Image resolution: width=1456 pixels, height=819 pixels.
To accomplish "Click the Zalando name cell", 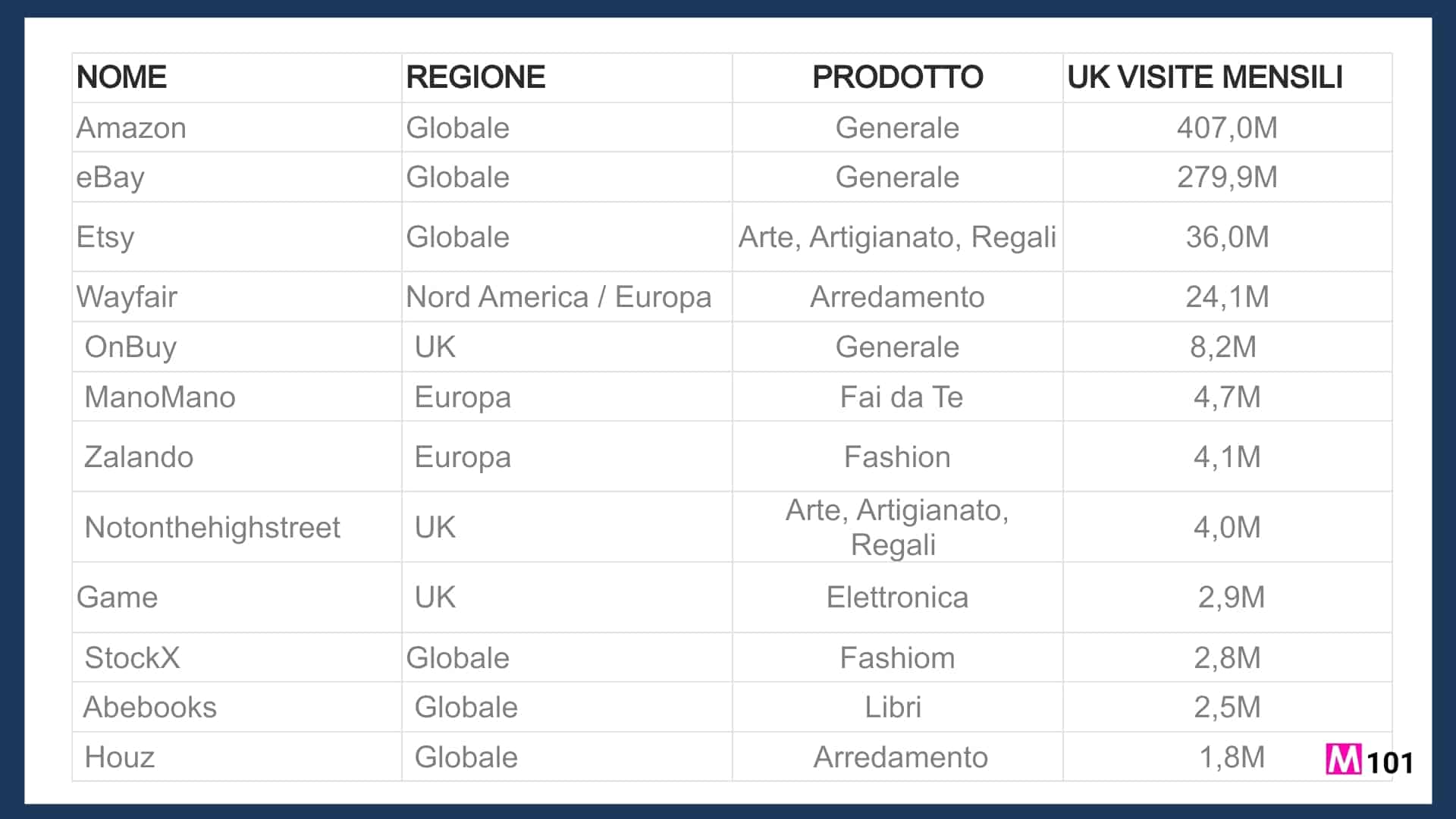I will [x=139, y=457].
